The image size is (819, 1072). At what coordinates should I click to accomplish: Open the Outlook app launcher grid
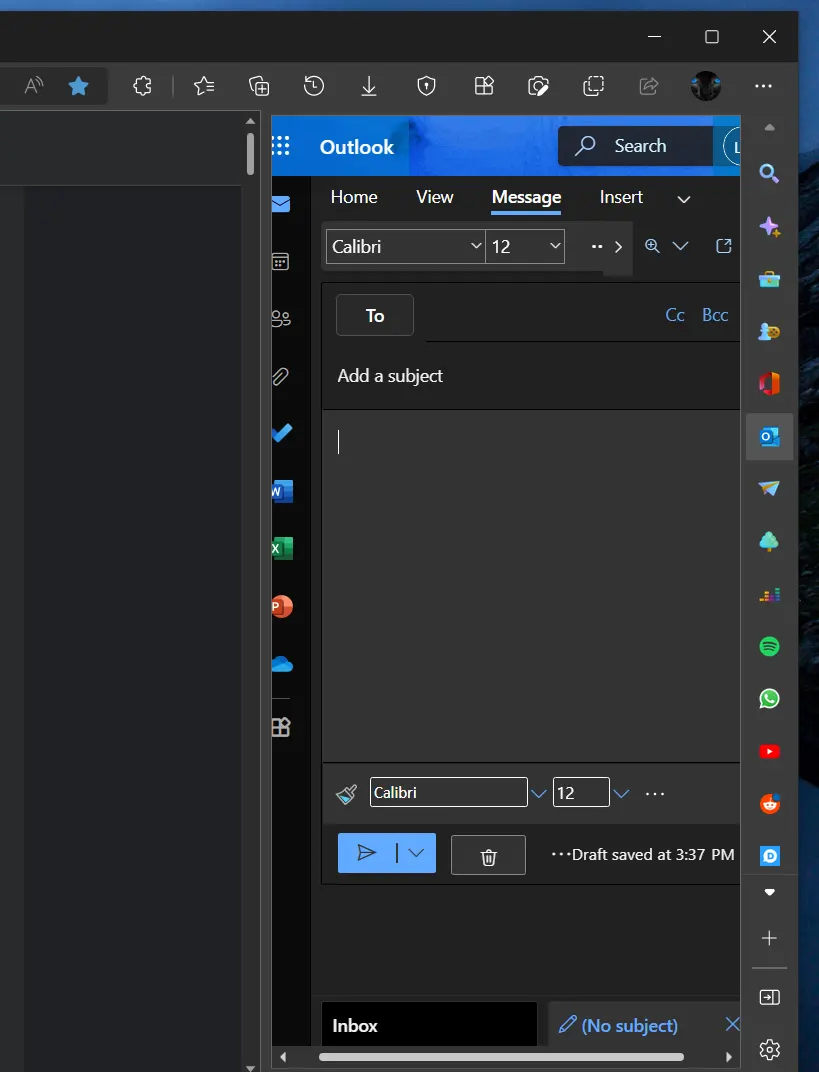281,146
